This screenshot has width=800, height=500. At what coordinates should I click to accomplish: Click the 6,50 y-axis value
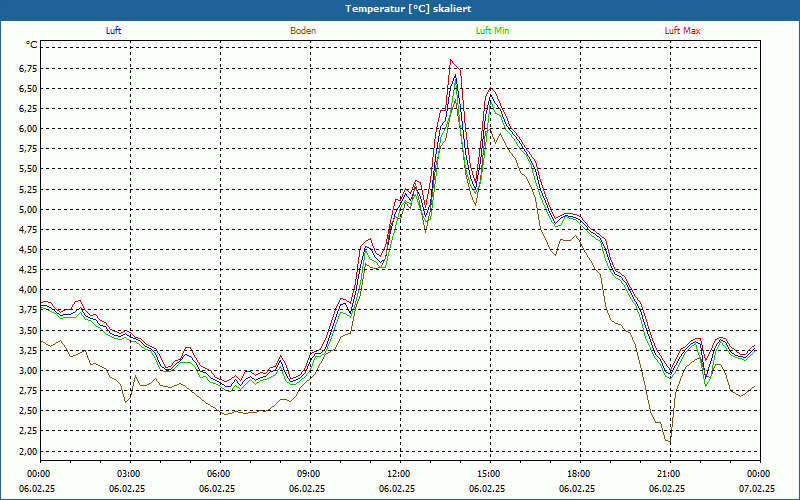click(x=29, y=89)
